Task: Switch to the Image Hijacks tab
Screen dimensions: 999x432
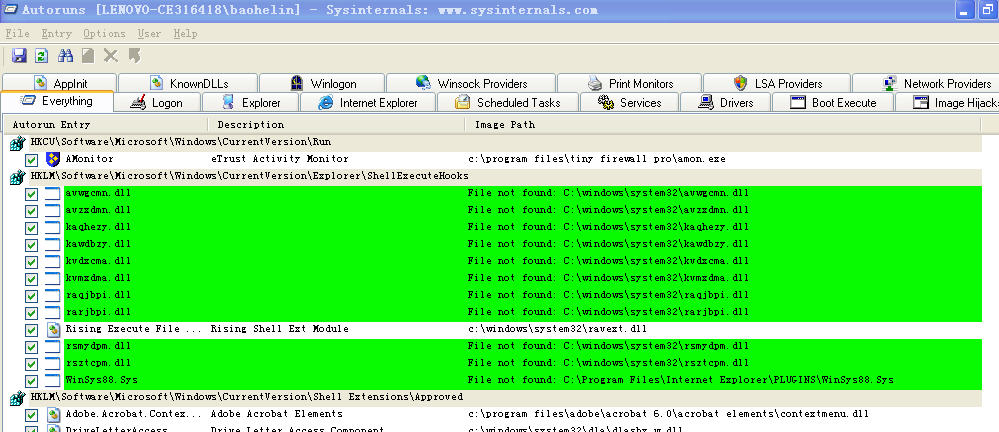Action: pyautogui.click(x=947, y=103)
